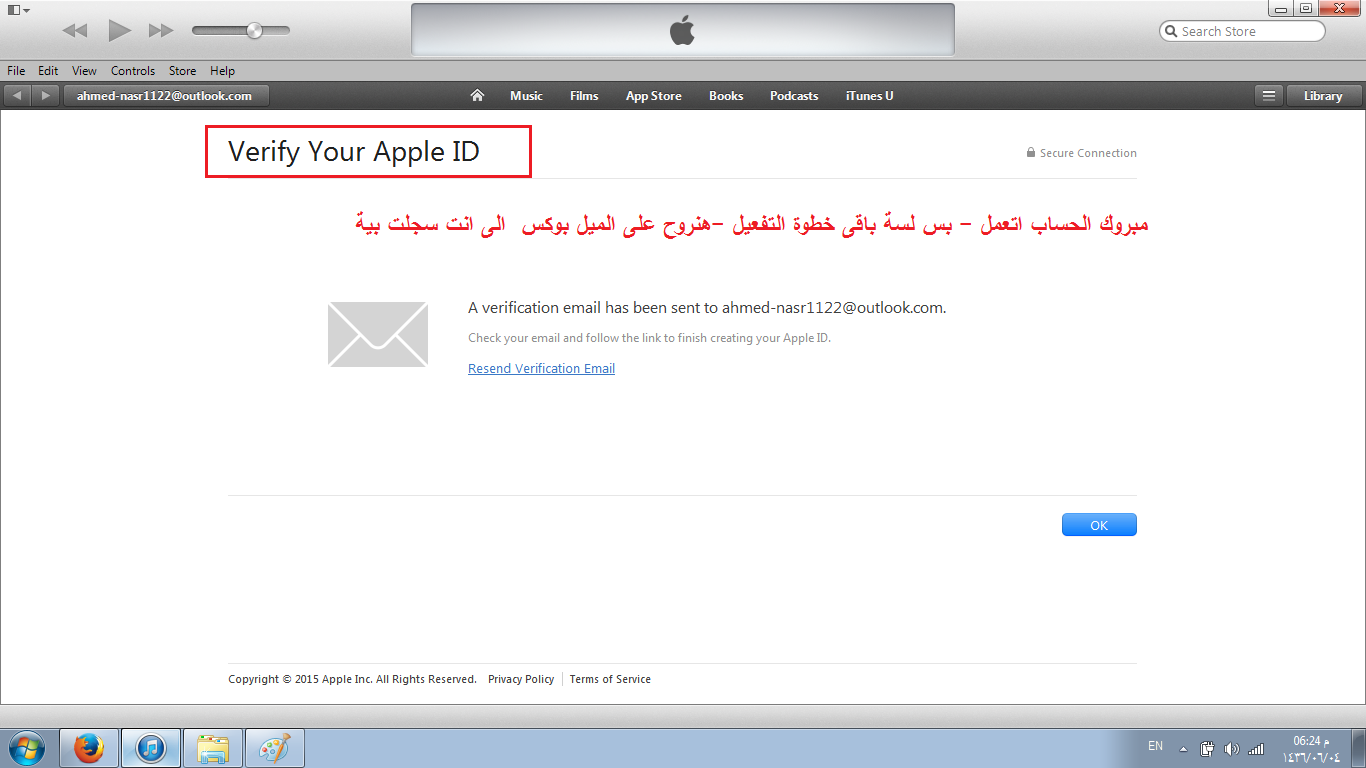Click the magnifier icon in search box

(1171, 31)
